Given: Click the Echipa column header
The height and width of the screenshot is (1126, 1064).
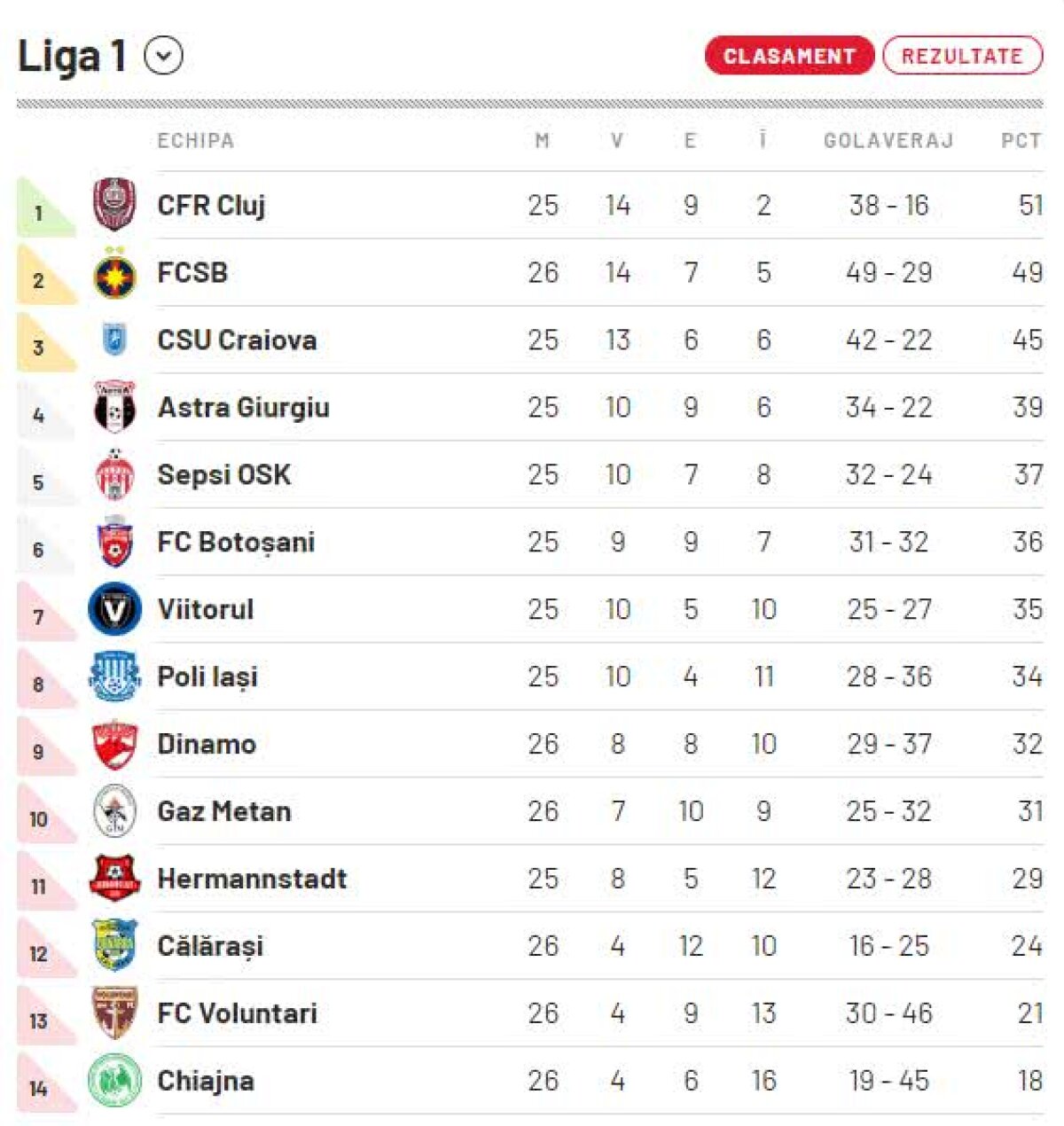Looking at the screenshot, I should [x=196, y=141].
